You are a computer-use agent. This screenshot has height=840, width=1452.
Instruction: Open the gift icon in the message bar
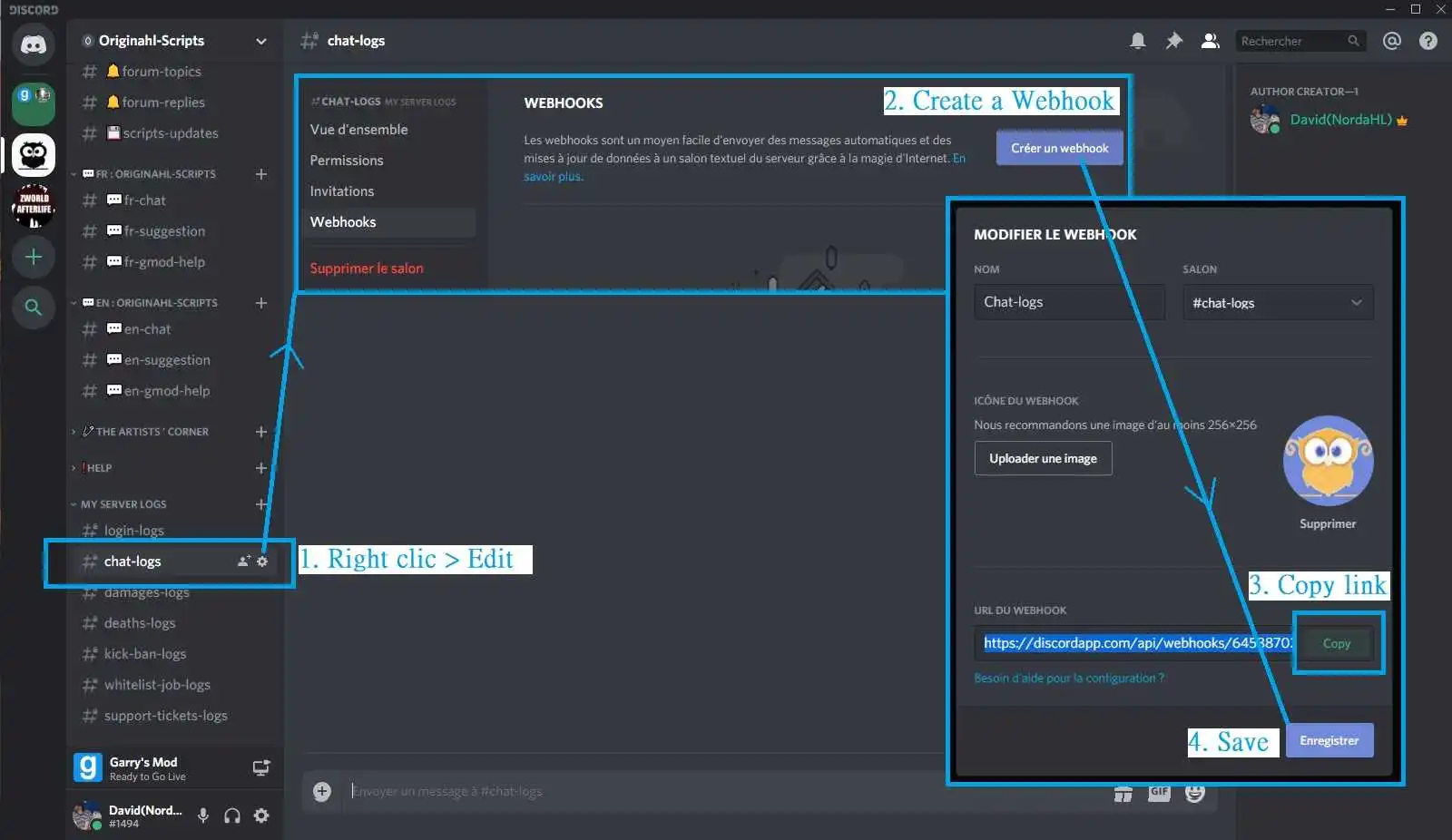pyautogui.click(x=1123, y=791)
